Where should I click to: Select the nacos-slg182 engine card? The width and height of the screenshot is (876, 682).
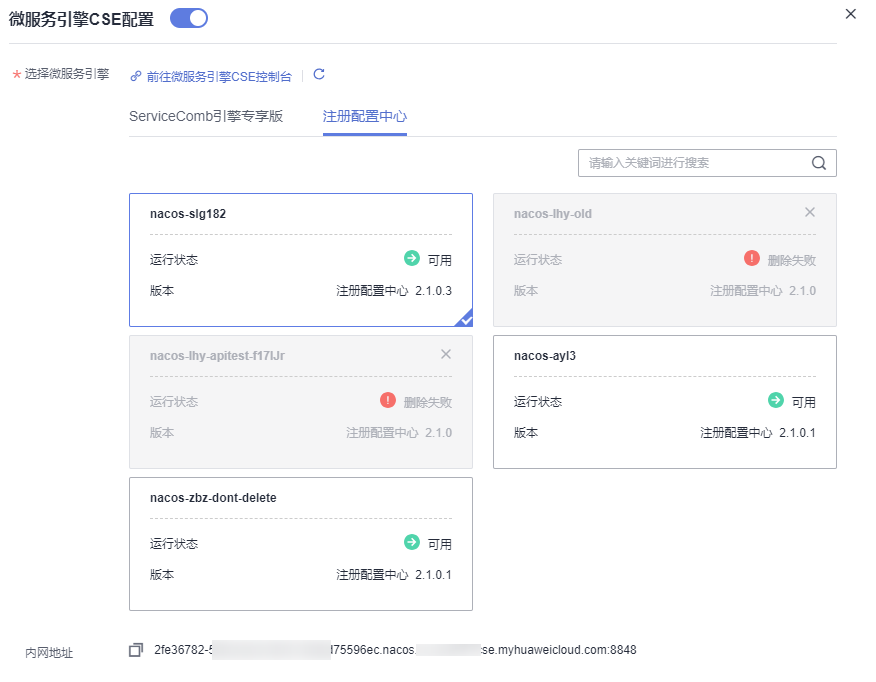(300, 260)
